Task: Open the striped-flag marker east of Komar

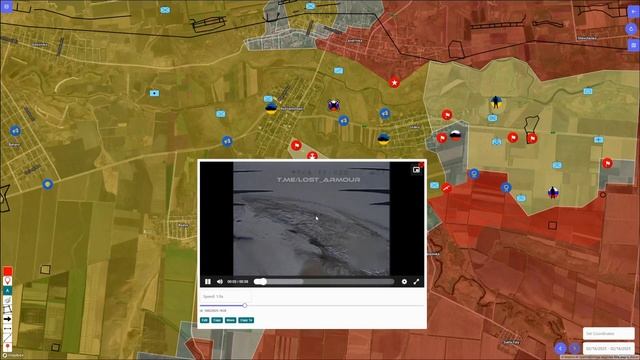Action: point(334,105)
